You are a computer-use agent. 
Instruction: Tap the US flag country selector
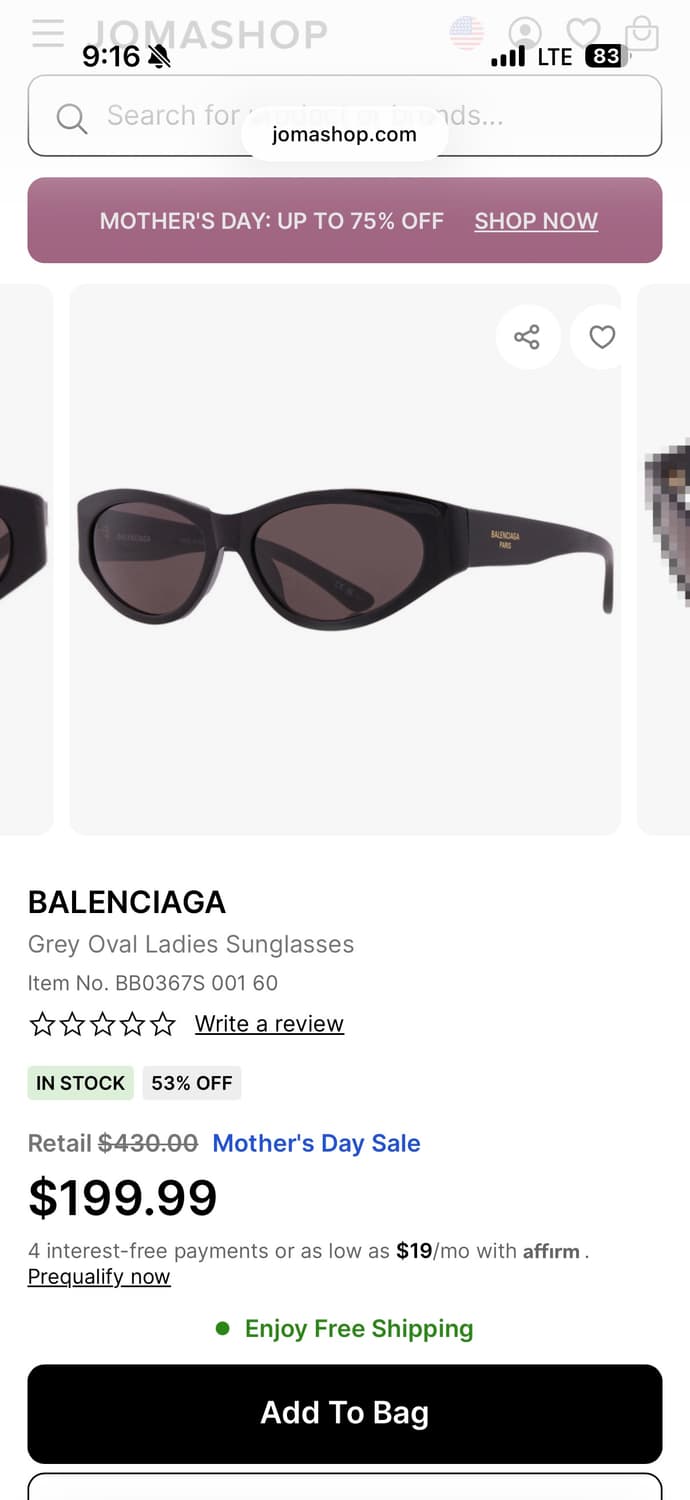coord(467,33)
